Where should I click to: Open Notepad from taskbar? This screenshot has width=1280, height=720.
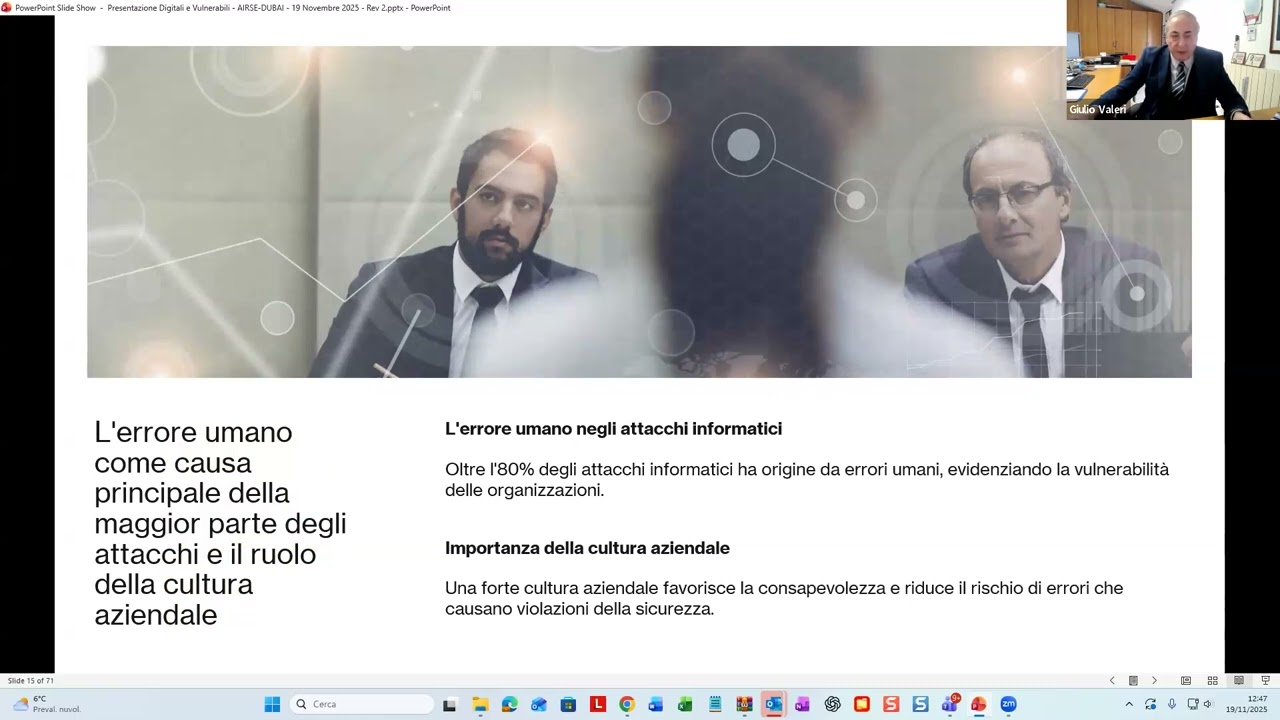pyautogui.click(x=715, y=704)
